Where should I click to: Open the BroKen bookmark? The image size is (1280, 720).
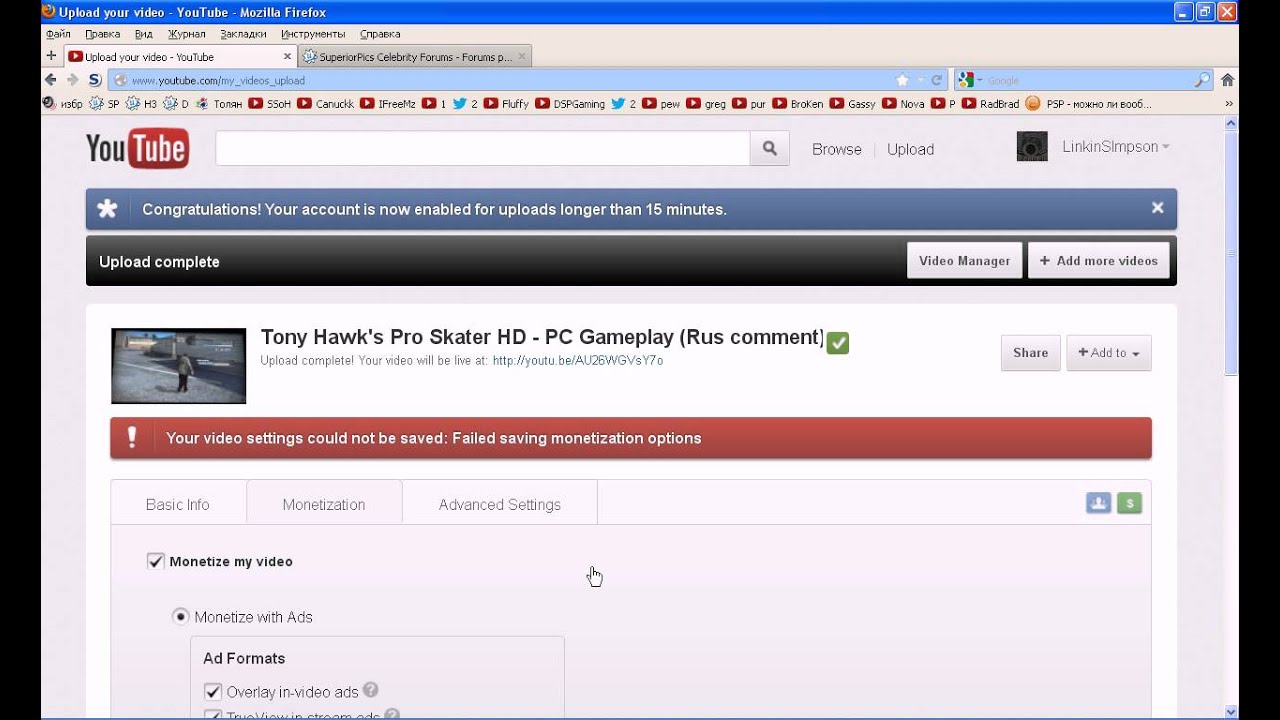click(798, 103)
